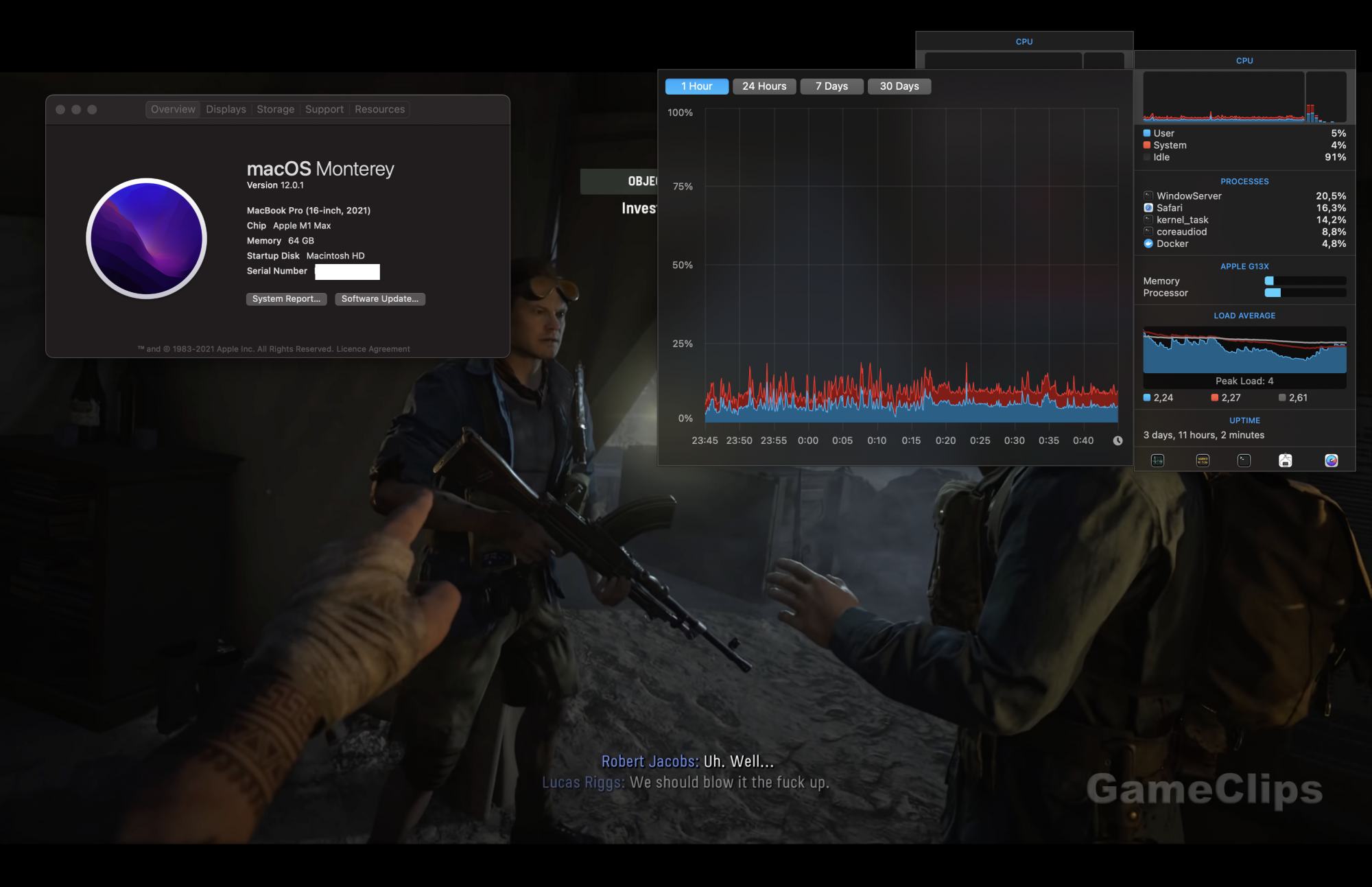Launch Terminal from CPU panel footer
The width and height of the screenshot is (1372, 887).
(x=1244, y=460)
